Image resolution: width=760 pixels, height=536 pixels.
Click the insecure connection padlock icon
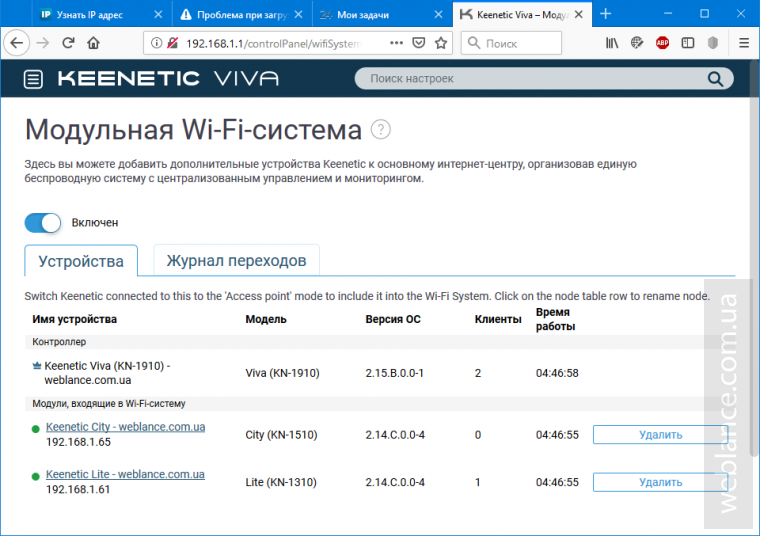point(173,43)
